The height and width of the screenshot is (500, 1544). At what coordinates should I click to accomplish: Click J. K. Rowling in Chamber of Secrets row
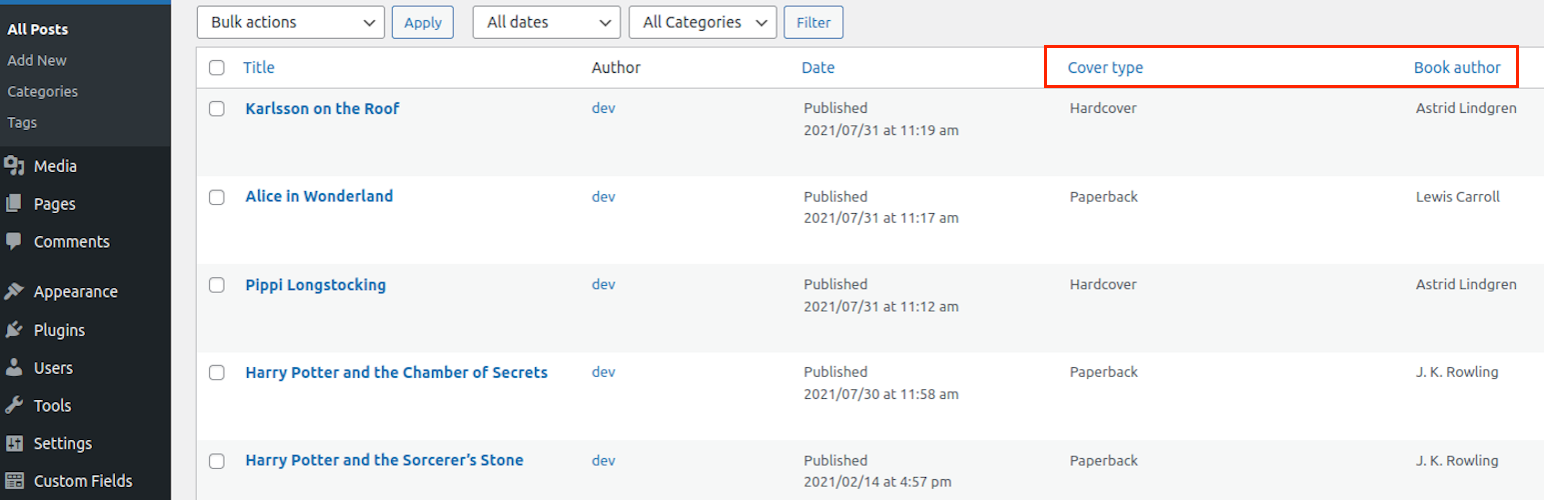pyautogui.click(x=1457, y=373)
